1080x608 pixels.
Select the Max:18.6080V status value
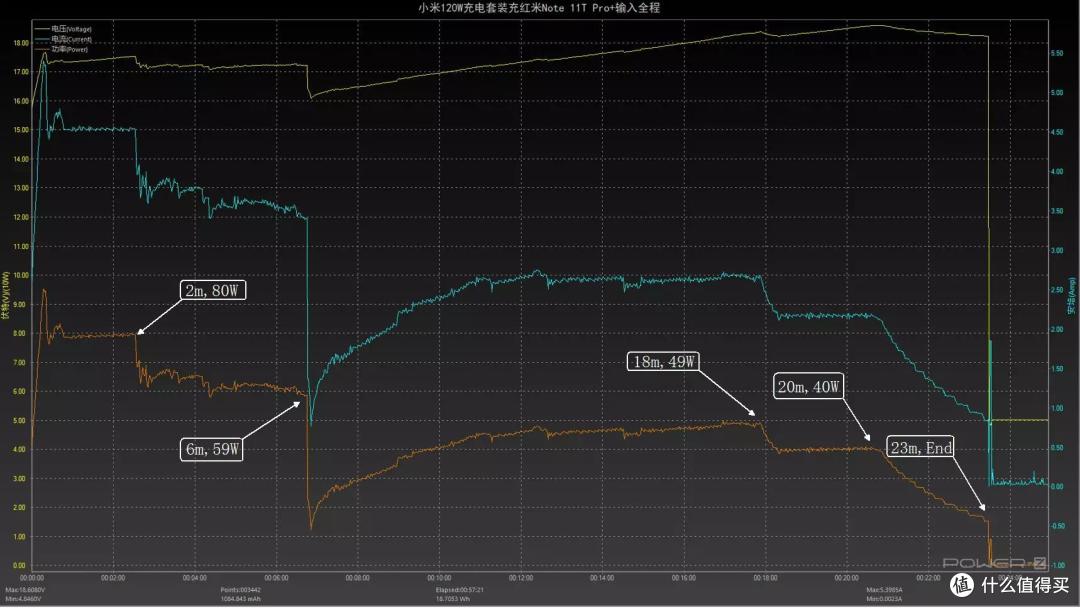coord(25,590)
